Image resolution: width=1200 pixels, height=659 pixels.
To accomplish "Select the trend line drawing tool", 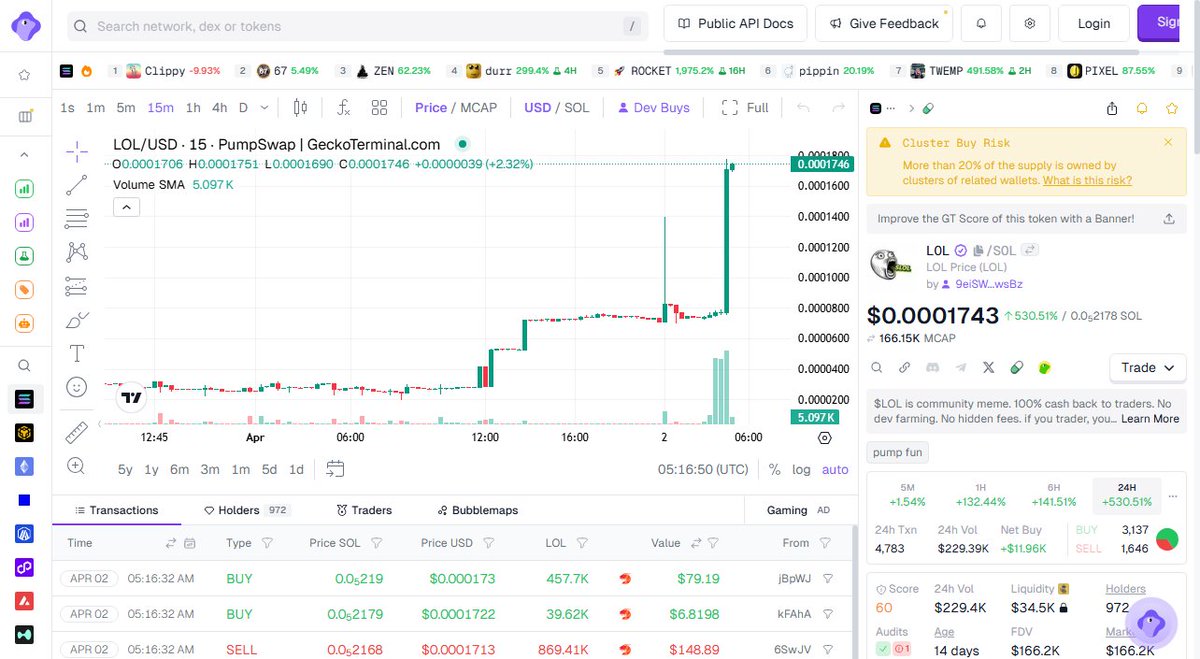I will [x=77, y=185].
